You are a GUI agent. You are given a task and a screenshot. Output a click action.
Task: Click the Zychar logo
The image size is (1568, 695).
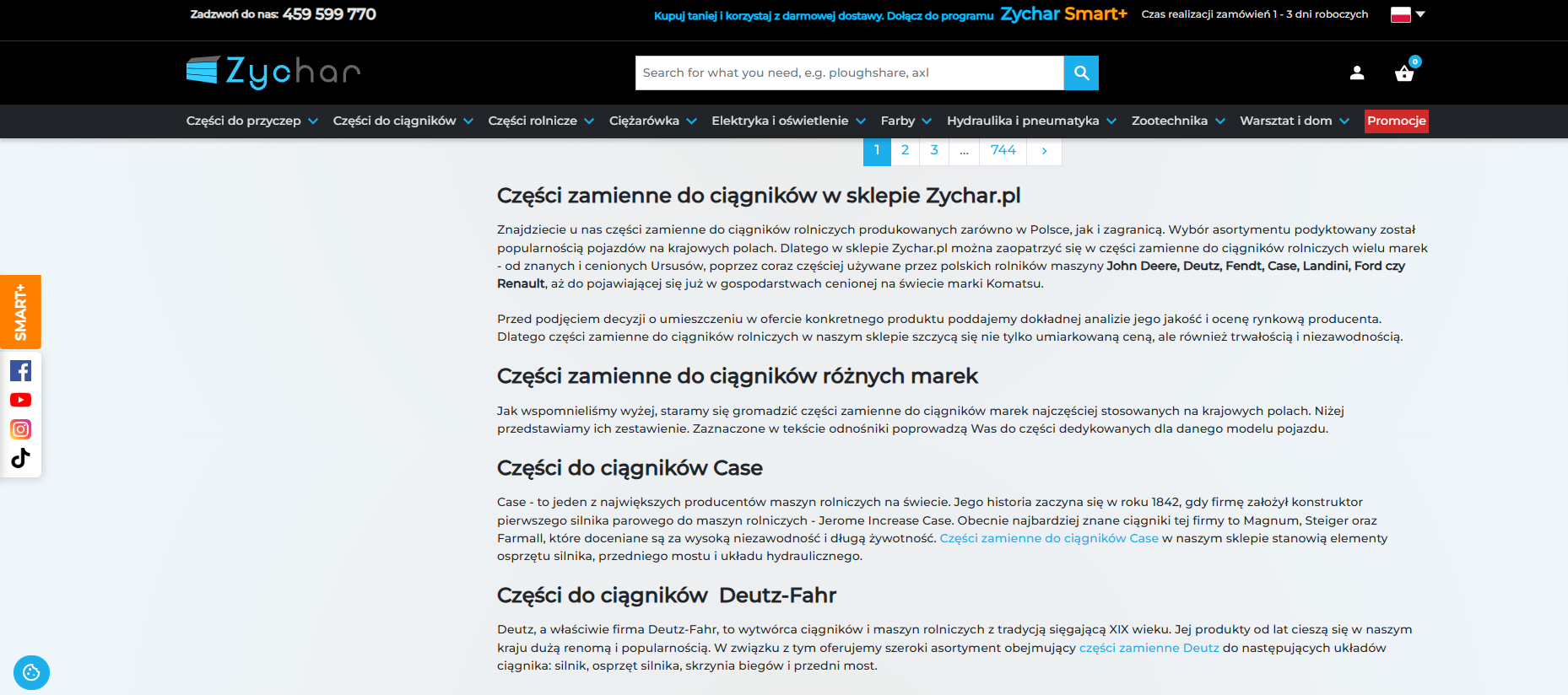tap(273, 73)
